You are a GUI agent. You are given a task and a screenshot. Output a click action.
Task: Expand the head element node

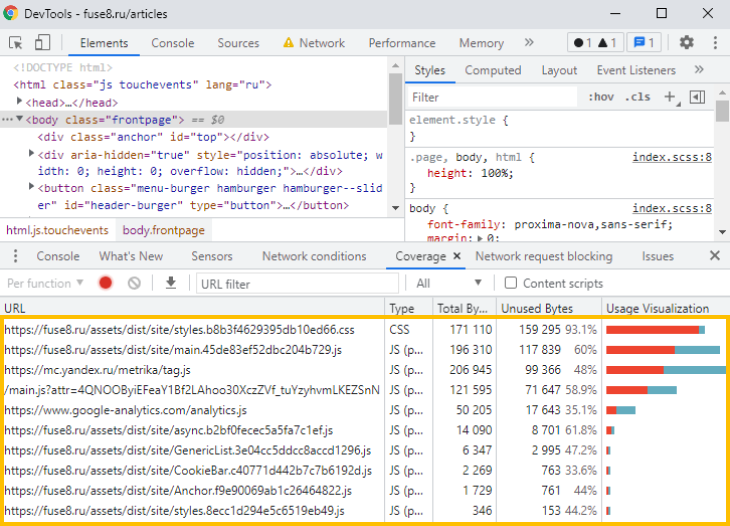point(20,103)
